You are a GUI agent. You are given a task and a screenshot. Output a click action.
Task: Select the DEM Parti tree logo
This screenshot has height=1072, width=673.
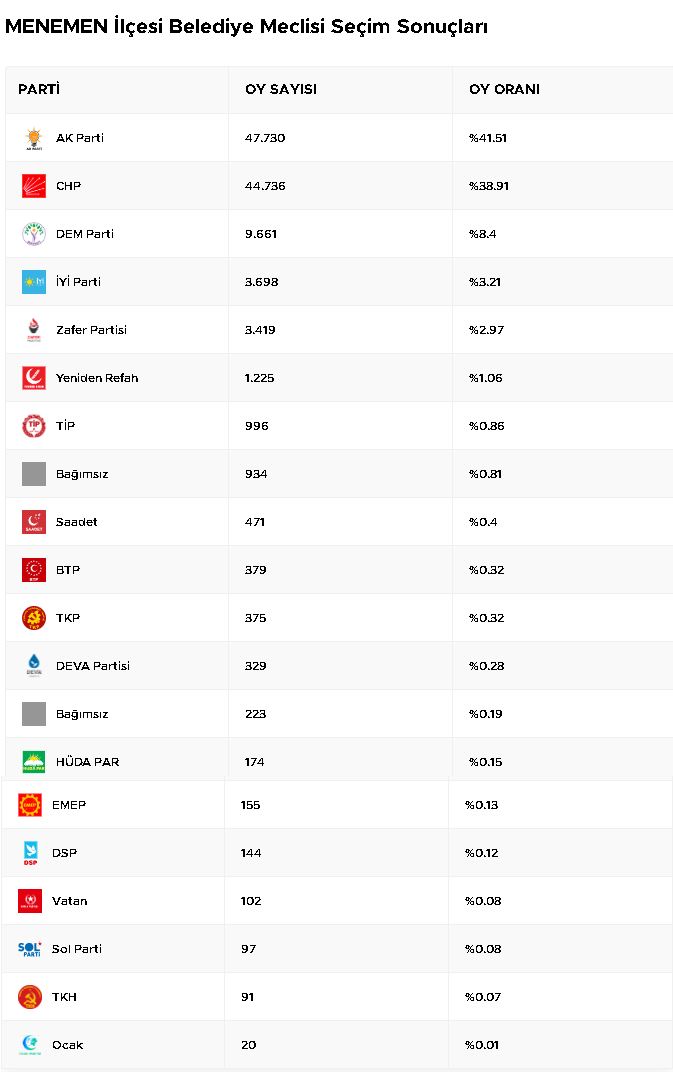point(34,234)
